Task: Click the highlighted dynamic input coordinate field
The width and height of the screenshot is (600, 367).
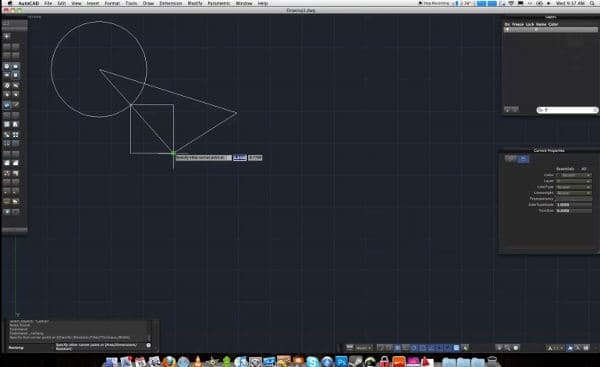Action: 240,158
